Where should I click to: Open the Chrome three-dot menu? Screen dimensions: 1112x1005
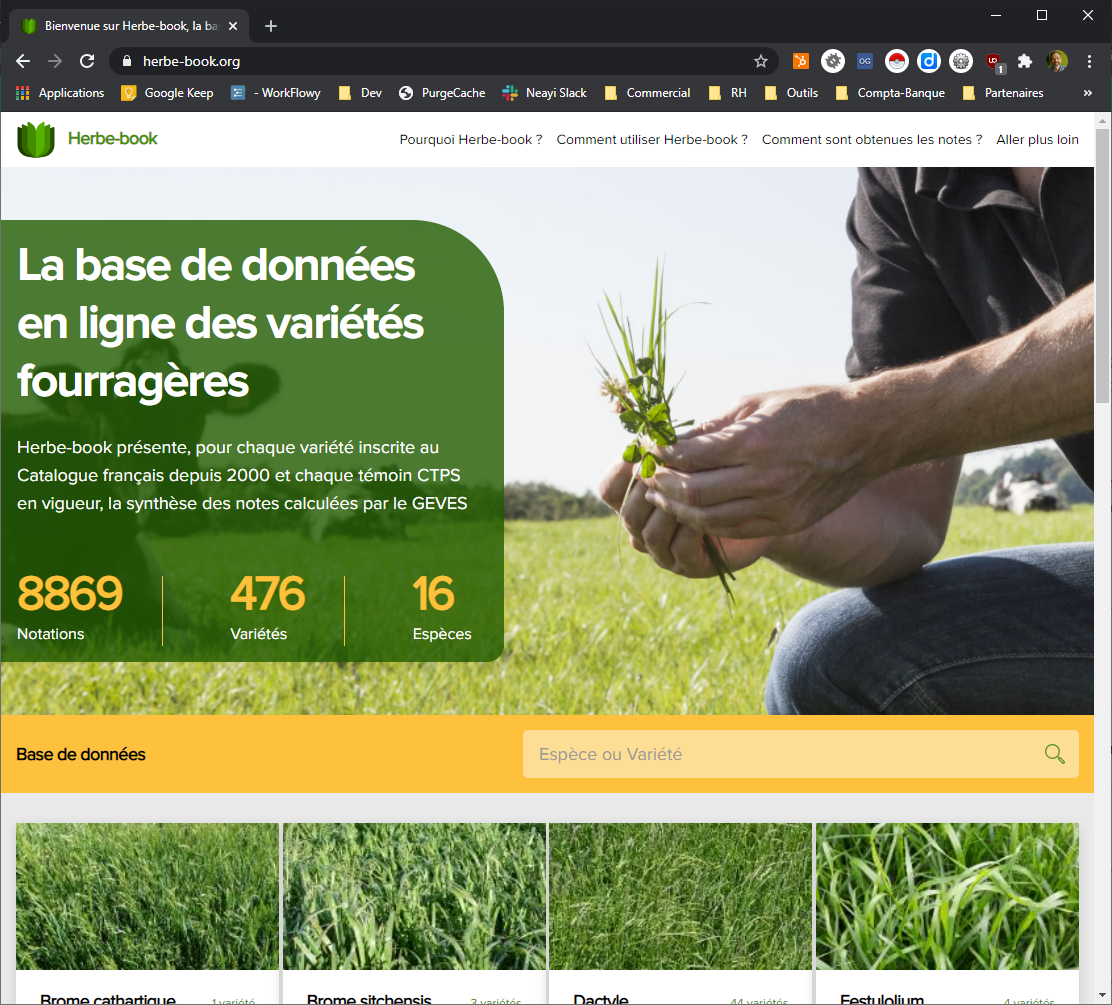pos(1089,61)
